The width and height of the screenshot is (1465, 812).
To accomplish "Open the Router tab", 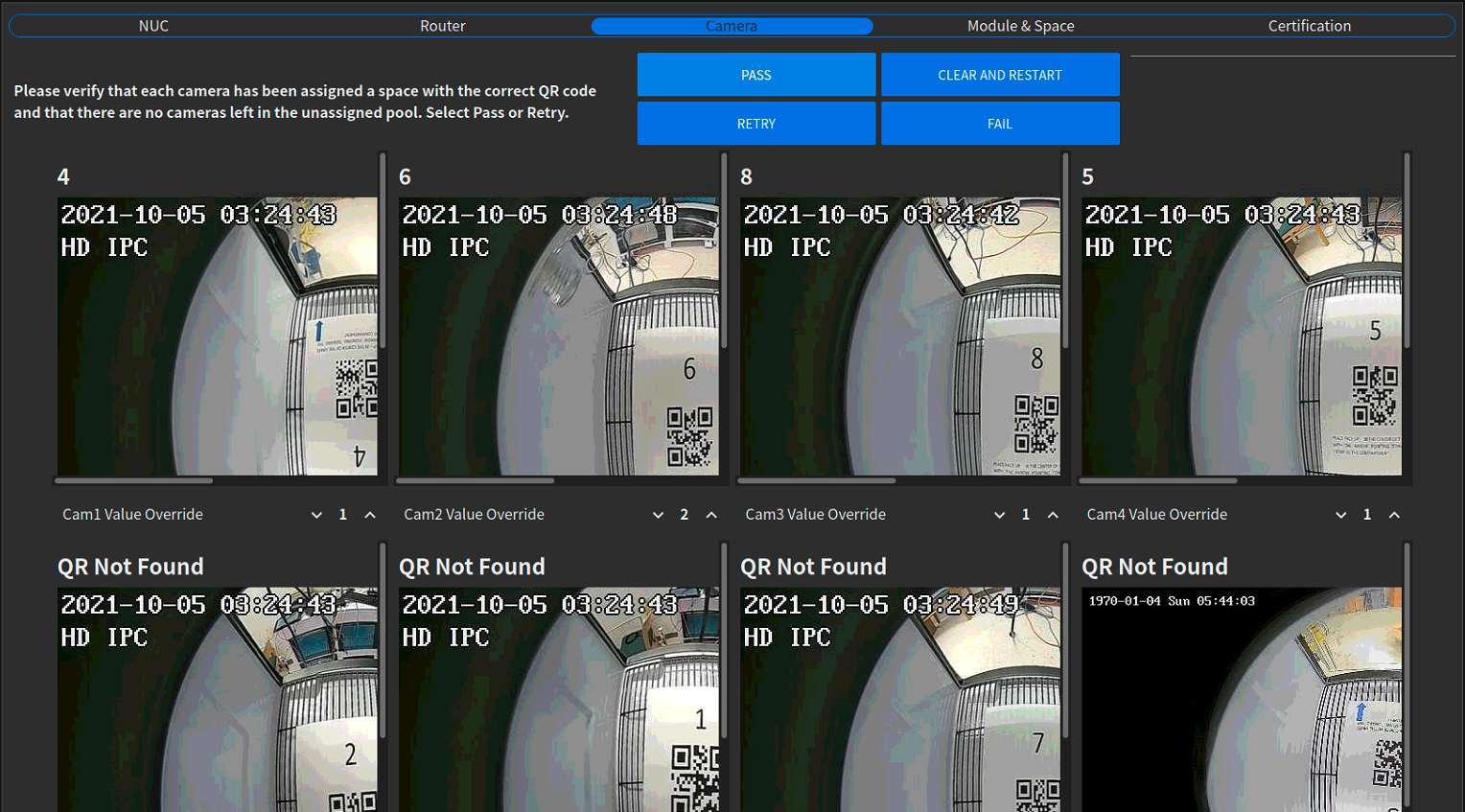I will [442, 26].
